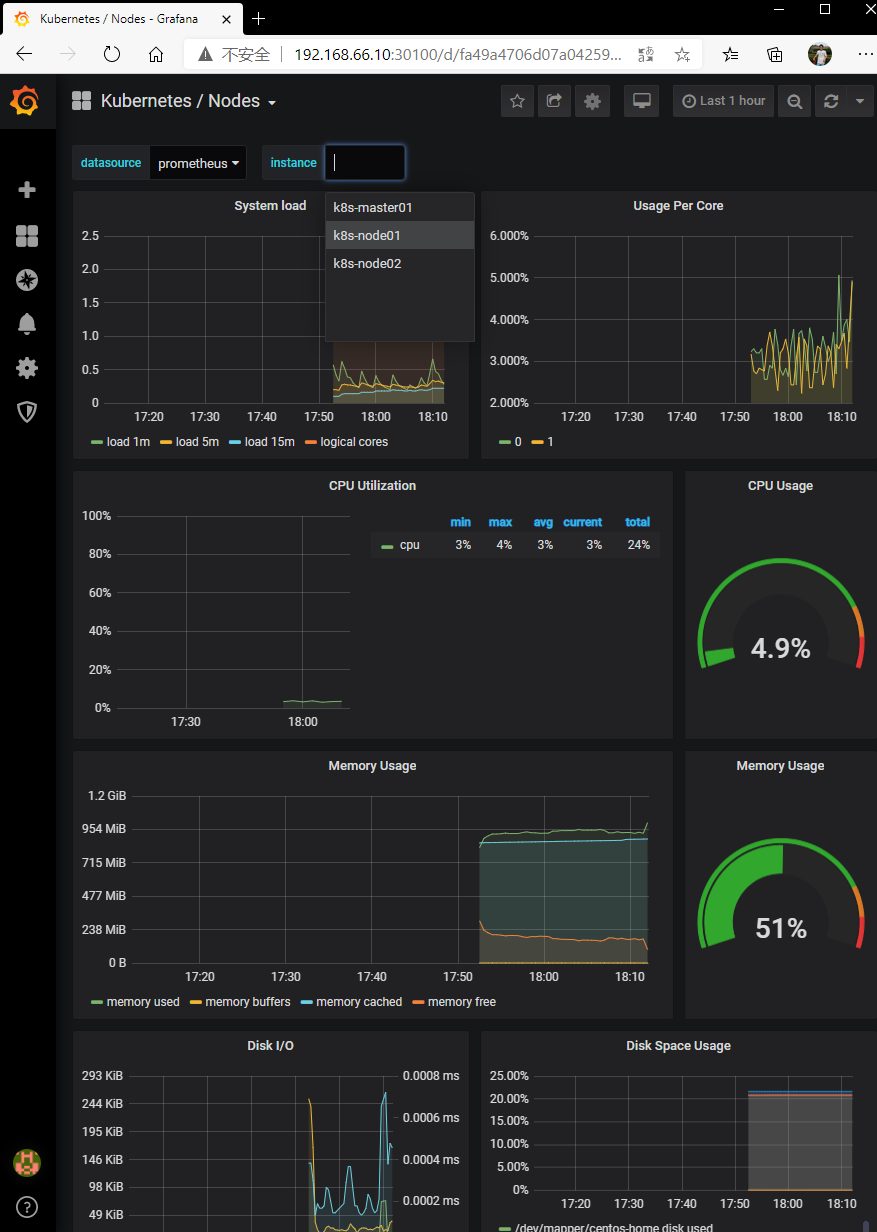Go to browser home page
Image resolution: width=877 pixels, height=1232 pixels.
pyautogui.click(x=156, y=55)
